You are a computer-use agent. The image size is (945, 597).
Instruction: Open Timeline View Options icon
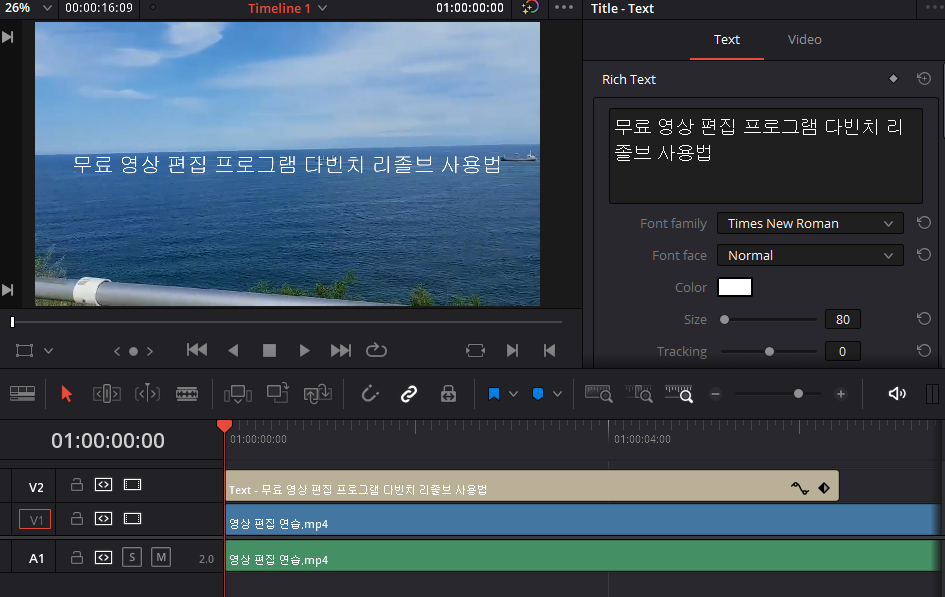click(22, 394)
